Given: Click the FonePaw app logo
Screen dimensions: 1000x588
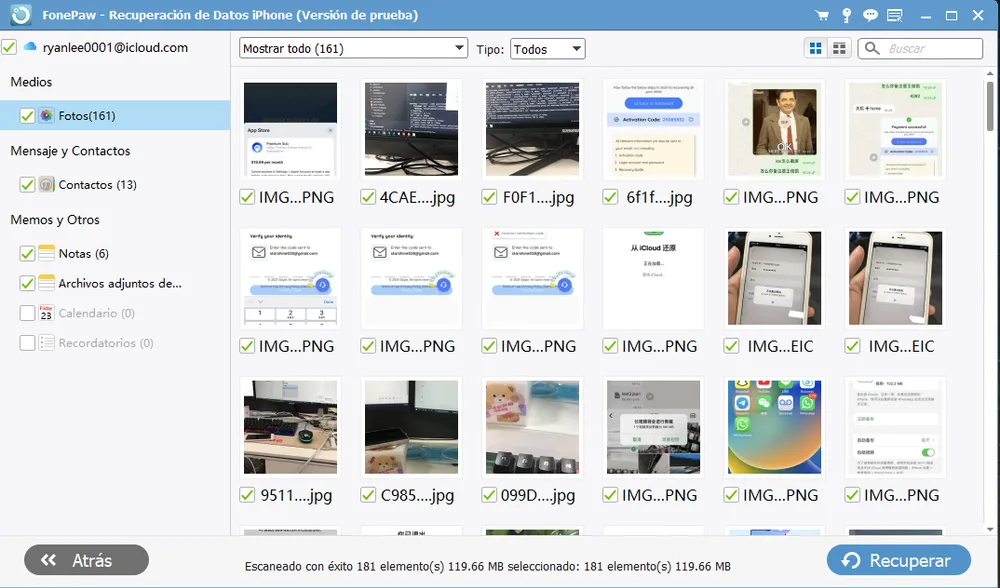Looking at the screenshot, I should [x=21, y=15].
